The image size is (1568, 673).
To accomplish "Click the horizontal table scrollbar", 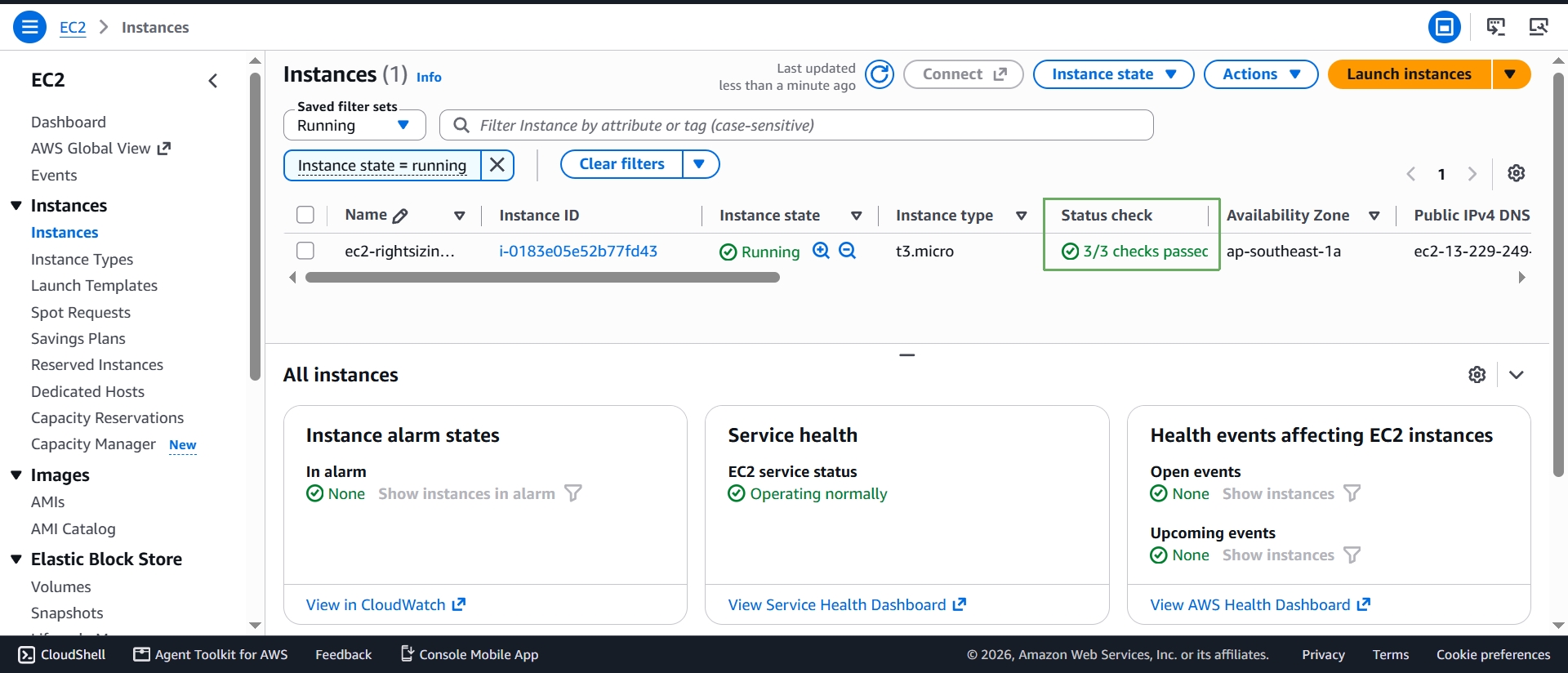I will (542, 278).
